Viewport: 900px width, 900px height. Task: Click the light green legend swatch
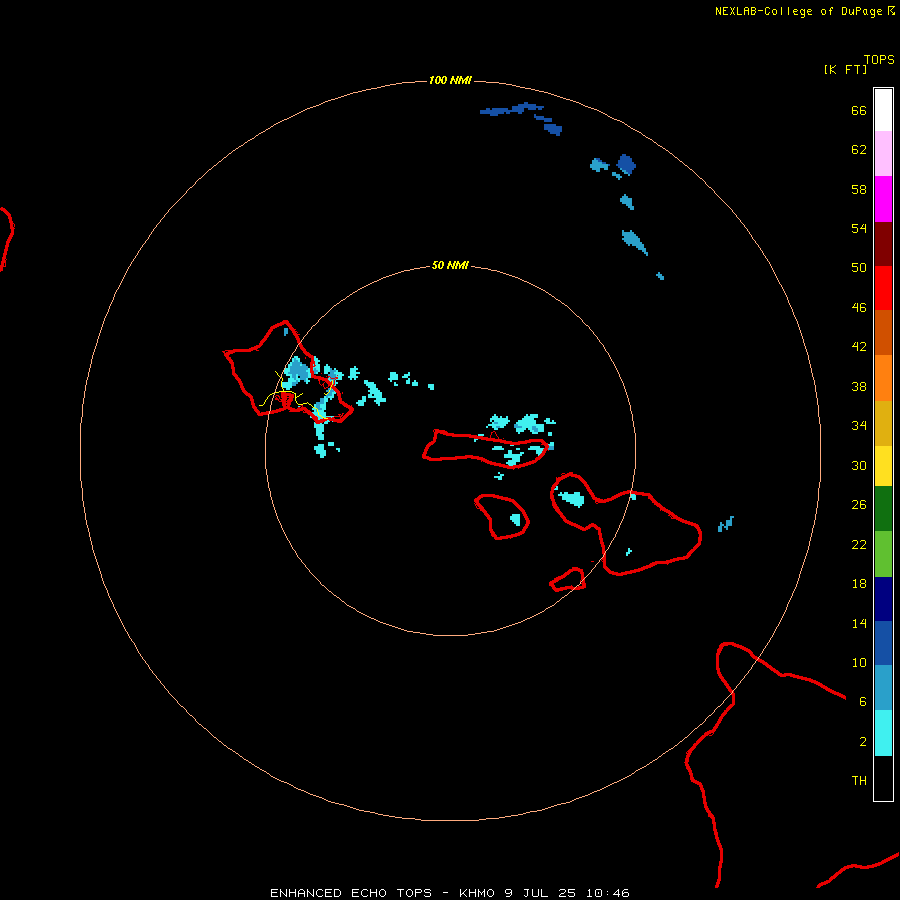pyautogui.click(x=883, y=554)
